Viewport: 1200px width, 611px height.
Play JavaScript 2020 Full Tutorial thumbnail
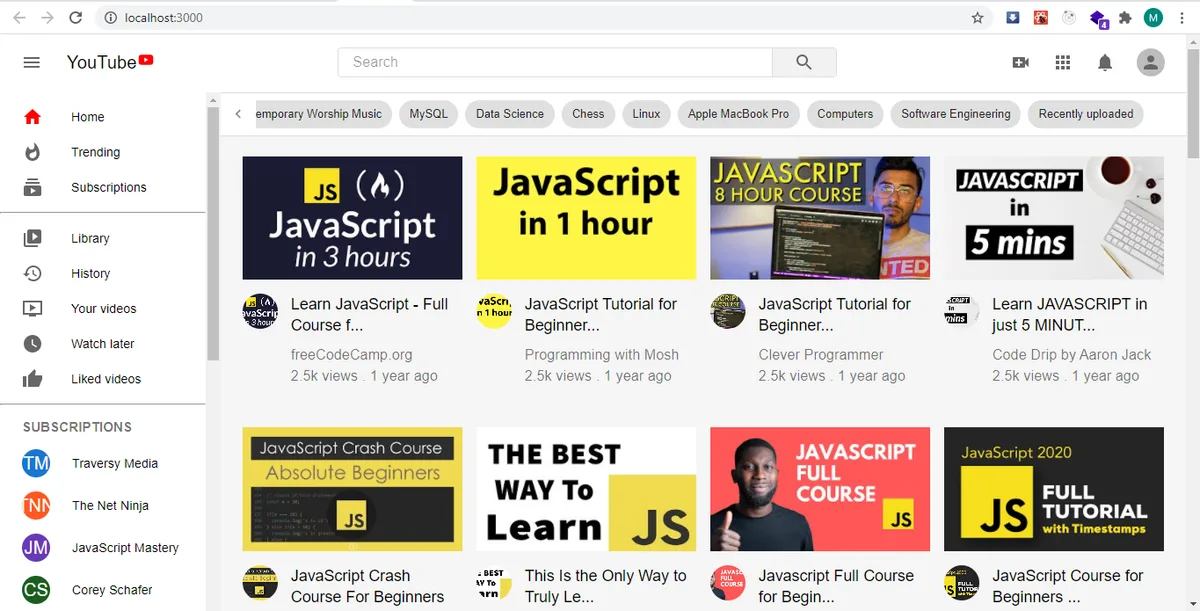(x=1054, y=490)
